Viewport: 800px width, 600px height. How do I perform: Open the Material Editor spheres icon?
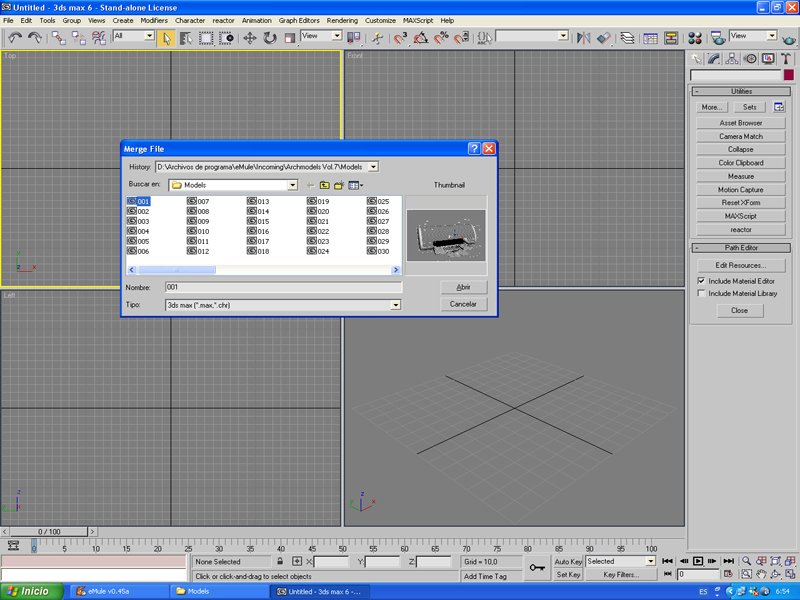tap(695, 38)
